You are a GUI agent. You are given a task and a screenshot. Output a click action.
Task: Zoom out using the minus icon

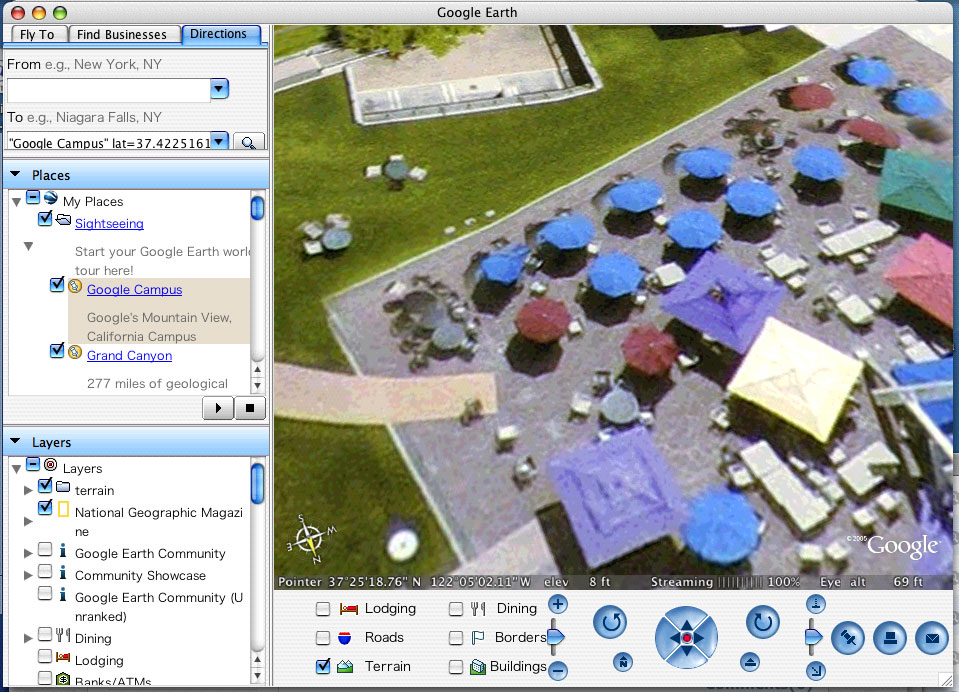click(557, 669)
